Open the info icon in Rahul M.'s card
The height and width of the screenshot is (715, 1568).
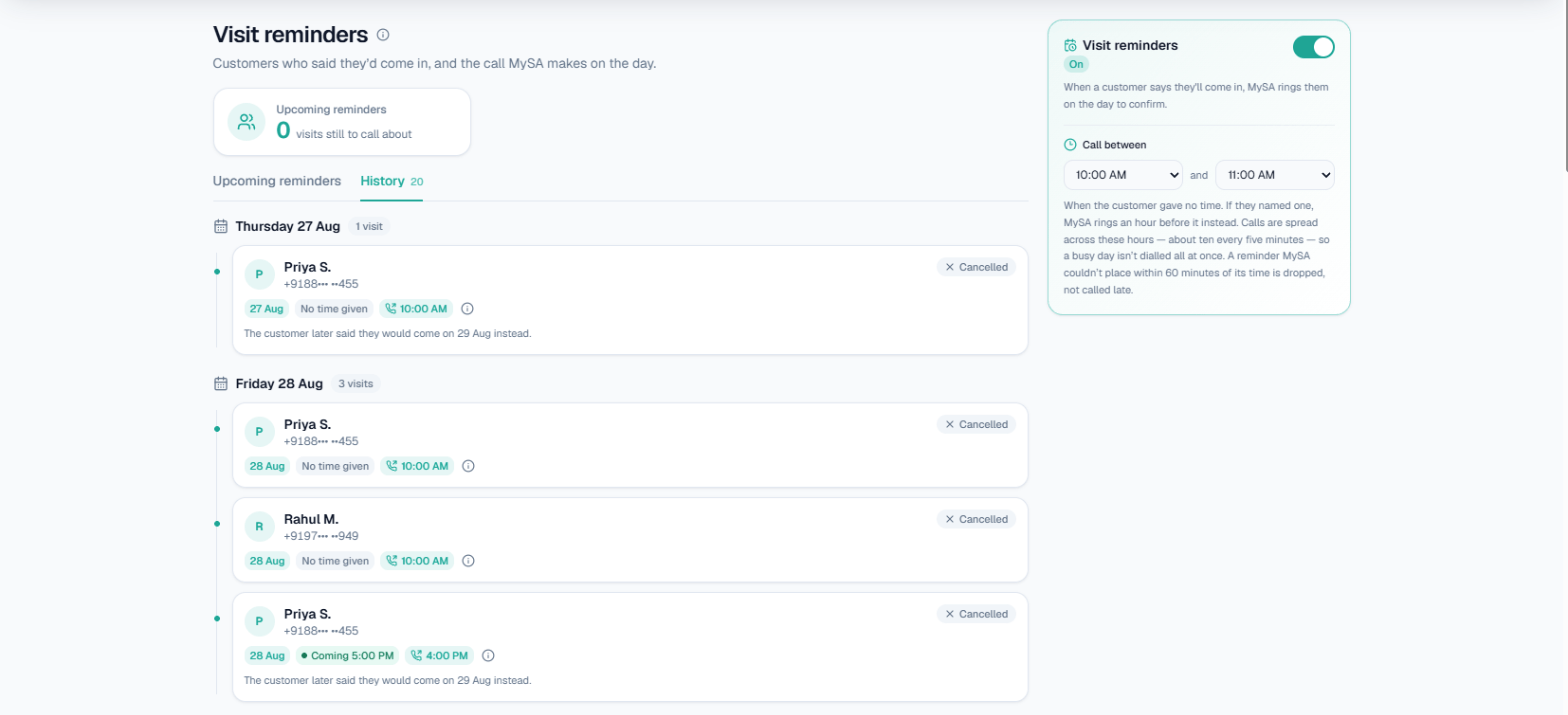[468, 561]
